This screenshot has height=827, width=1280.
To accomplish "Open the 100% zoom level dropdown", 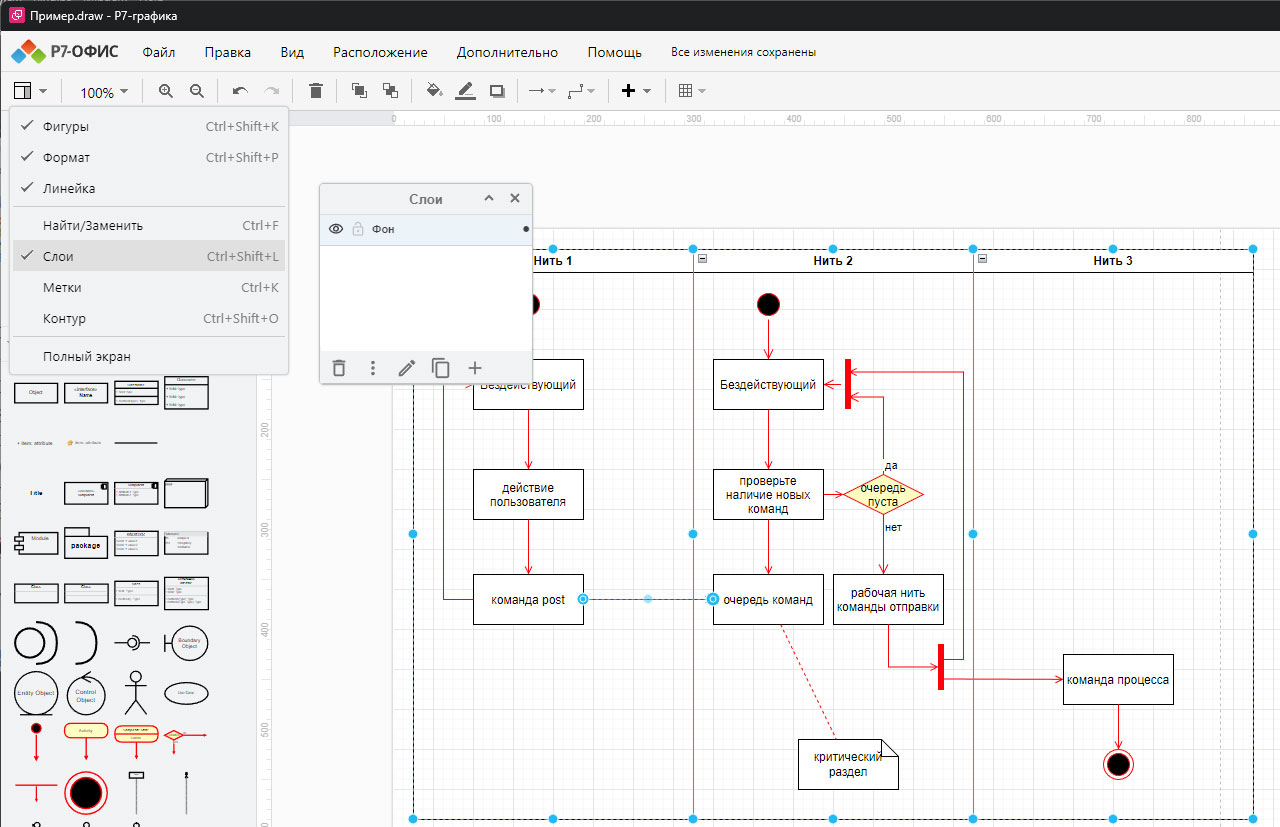I will (104, 92).
